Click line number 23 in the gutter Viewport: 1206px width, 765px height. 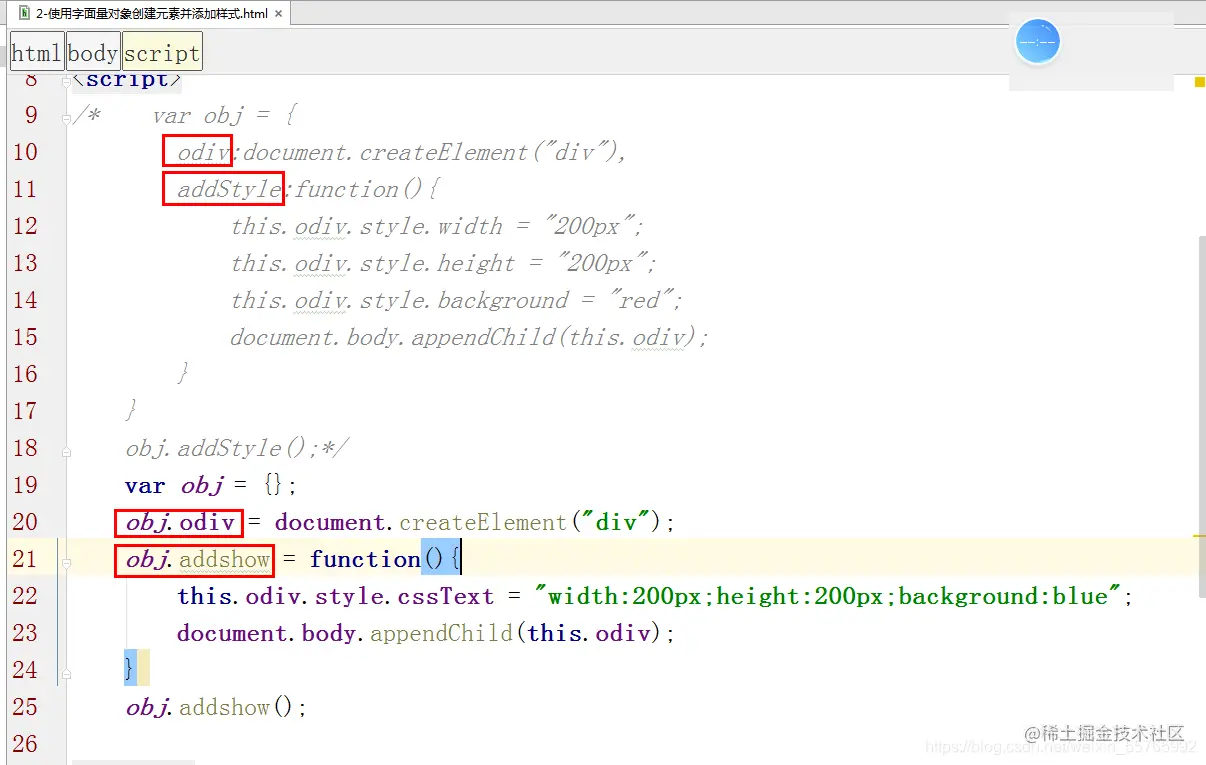point(25,633)
